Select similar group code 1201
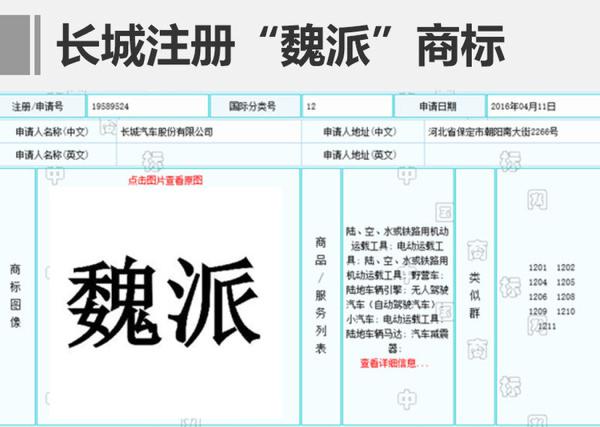Image resolution: width=600 pixels, height=427 pixels. click(x=538, y=267)
